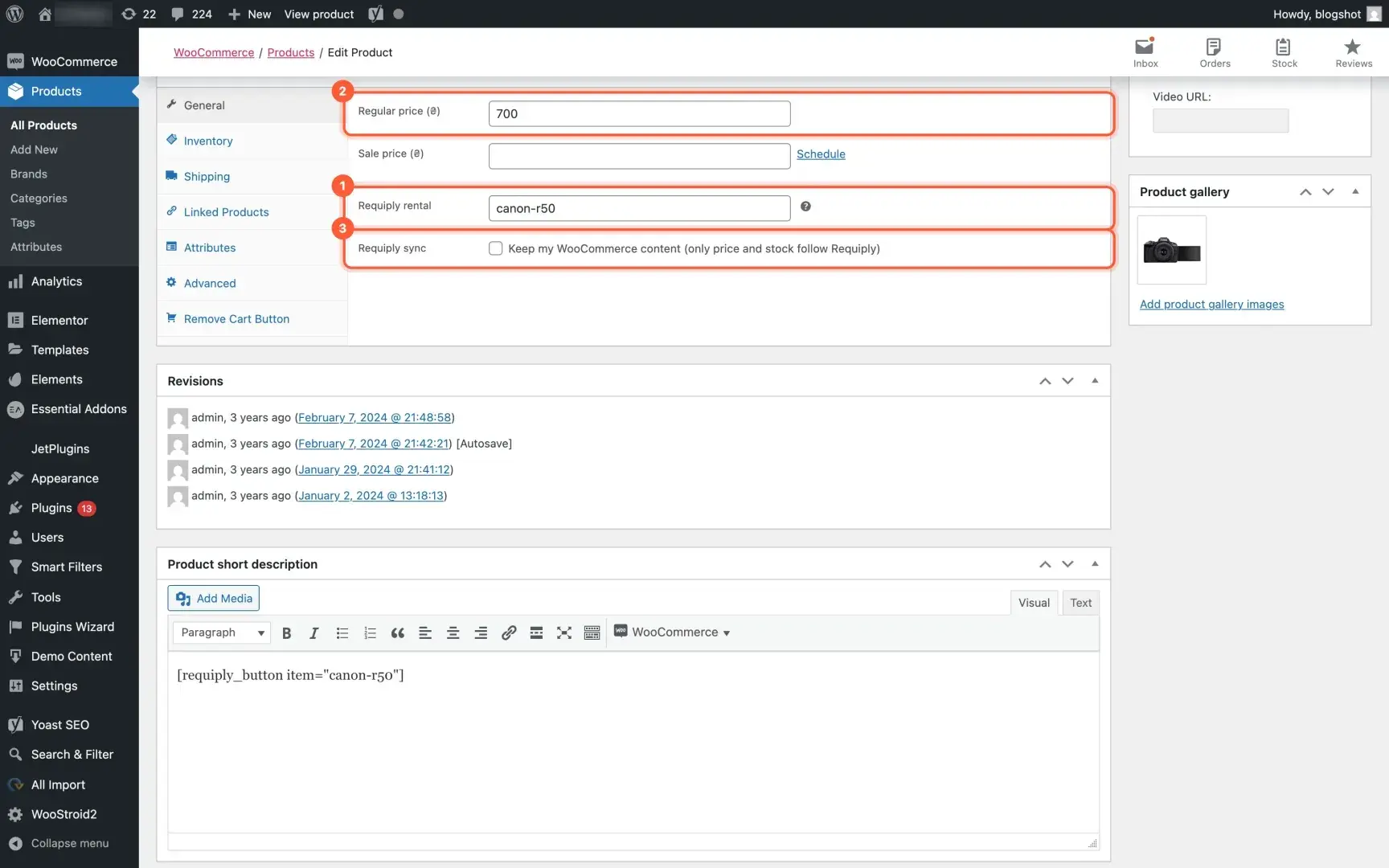
Task: Click Collapse menu in the sidebar
Action: click(69, 843)
